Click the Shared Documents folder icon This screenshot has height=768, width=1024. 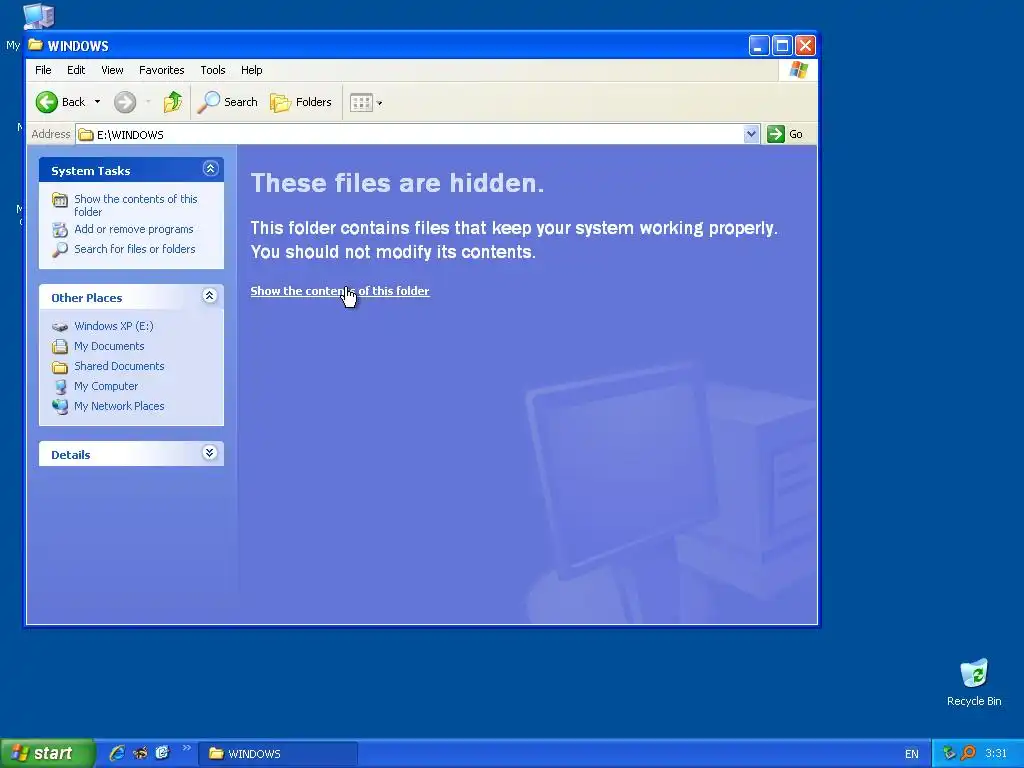tap(60, 367)
